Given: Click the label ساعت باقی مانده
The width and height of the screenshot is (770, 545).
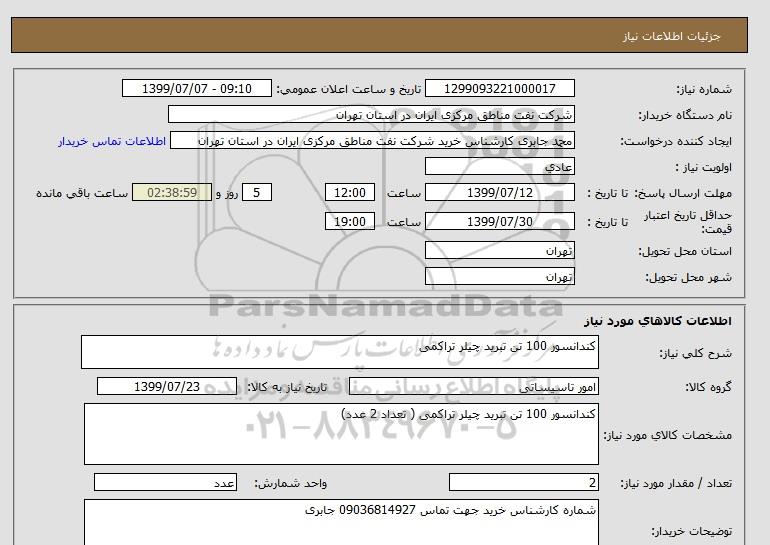Looking at the screenshot, I should (x=82, y=193).
